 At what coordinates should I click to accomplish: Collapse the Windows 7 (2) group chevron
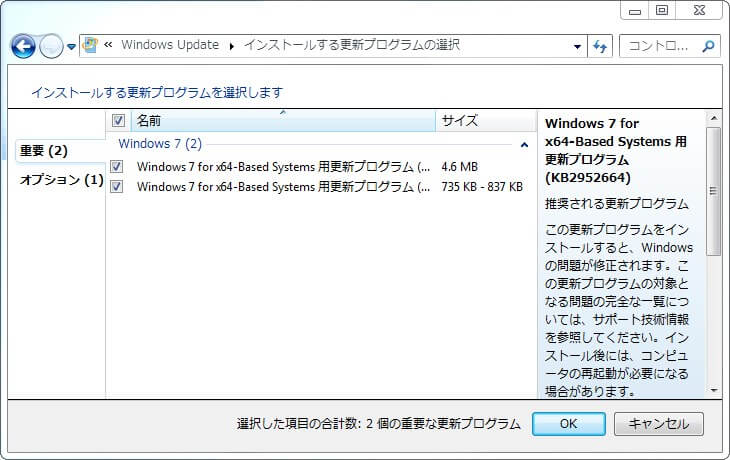[x=524, y=145]
